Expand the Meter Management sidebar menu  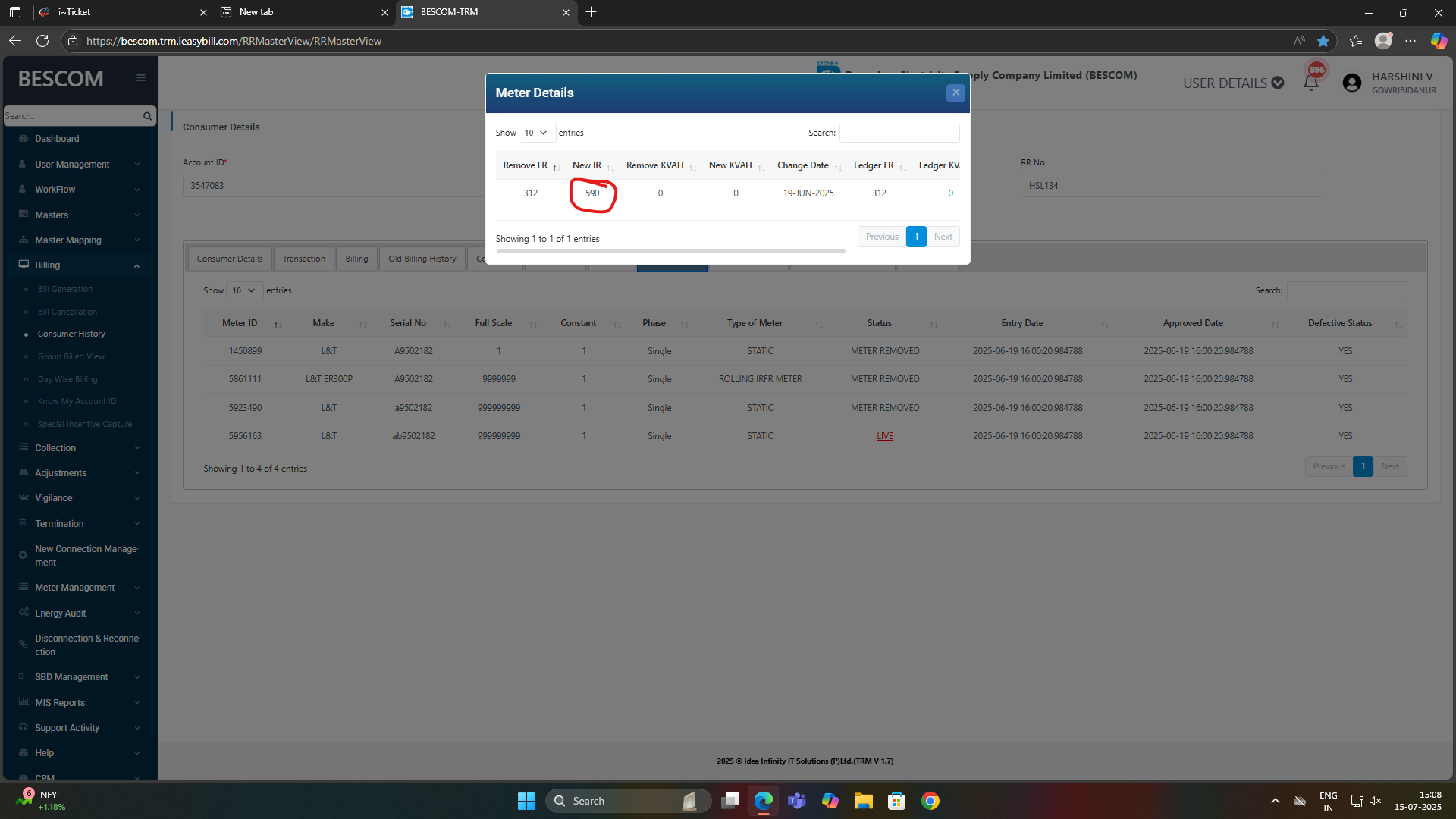tap(79, 588)
